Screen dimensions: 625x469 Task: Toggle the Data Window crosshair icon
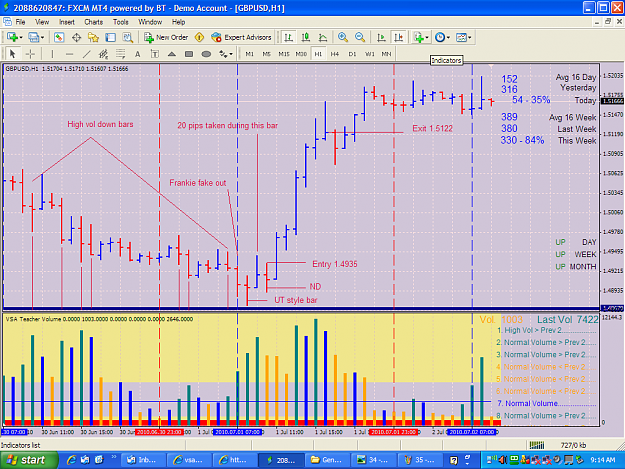click(76, 37)
